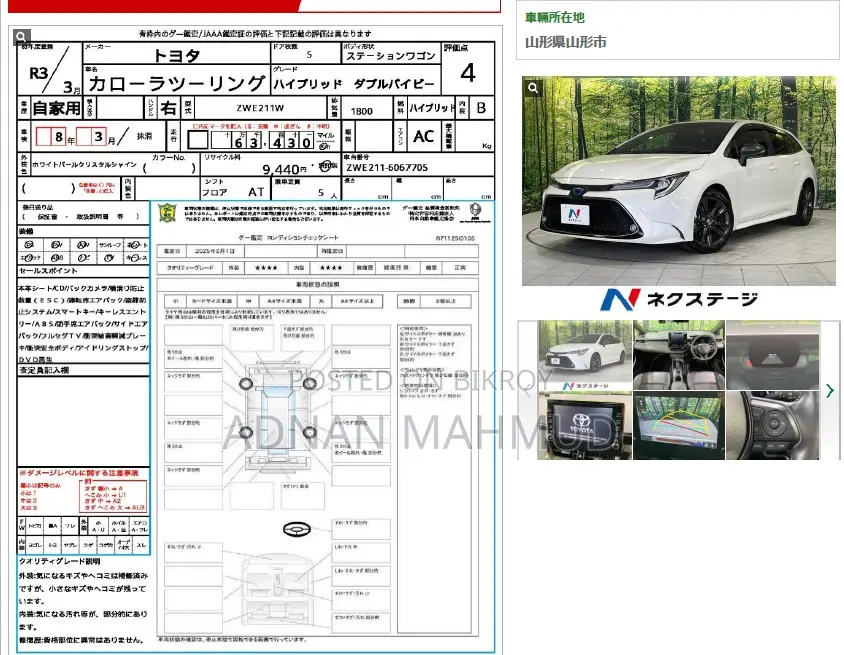Screen dimensions: 844x655
Task: Click the model code ZWE211W
Action: pyautogui.click(x=260, y=108)
